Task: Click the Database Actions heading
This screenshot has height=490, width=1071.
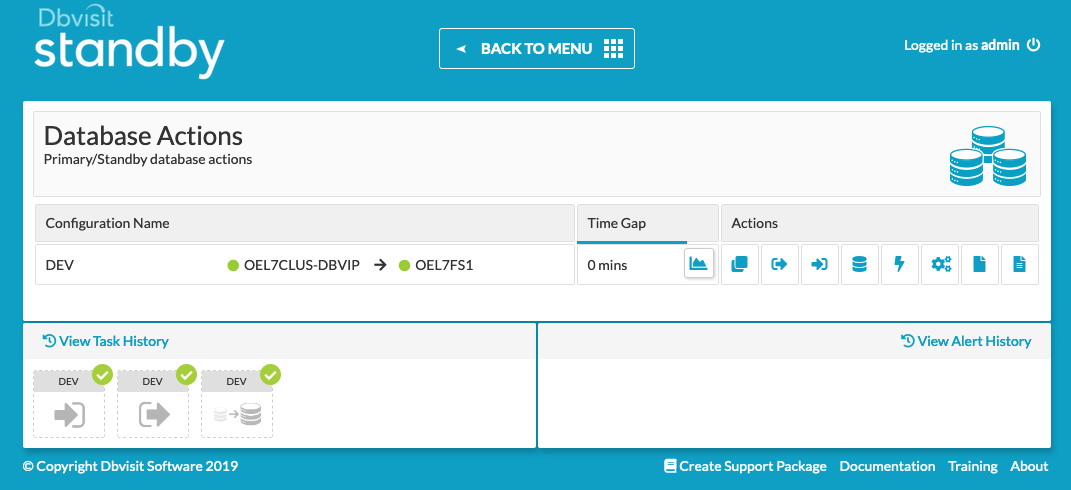Action: pyautogui.click(x=143, y=136)
